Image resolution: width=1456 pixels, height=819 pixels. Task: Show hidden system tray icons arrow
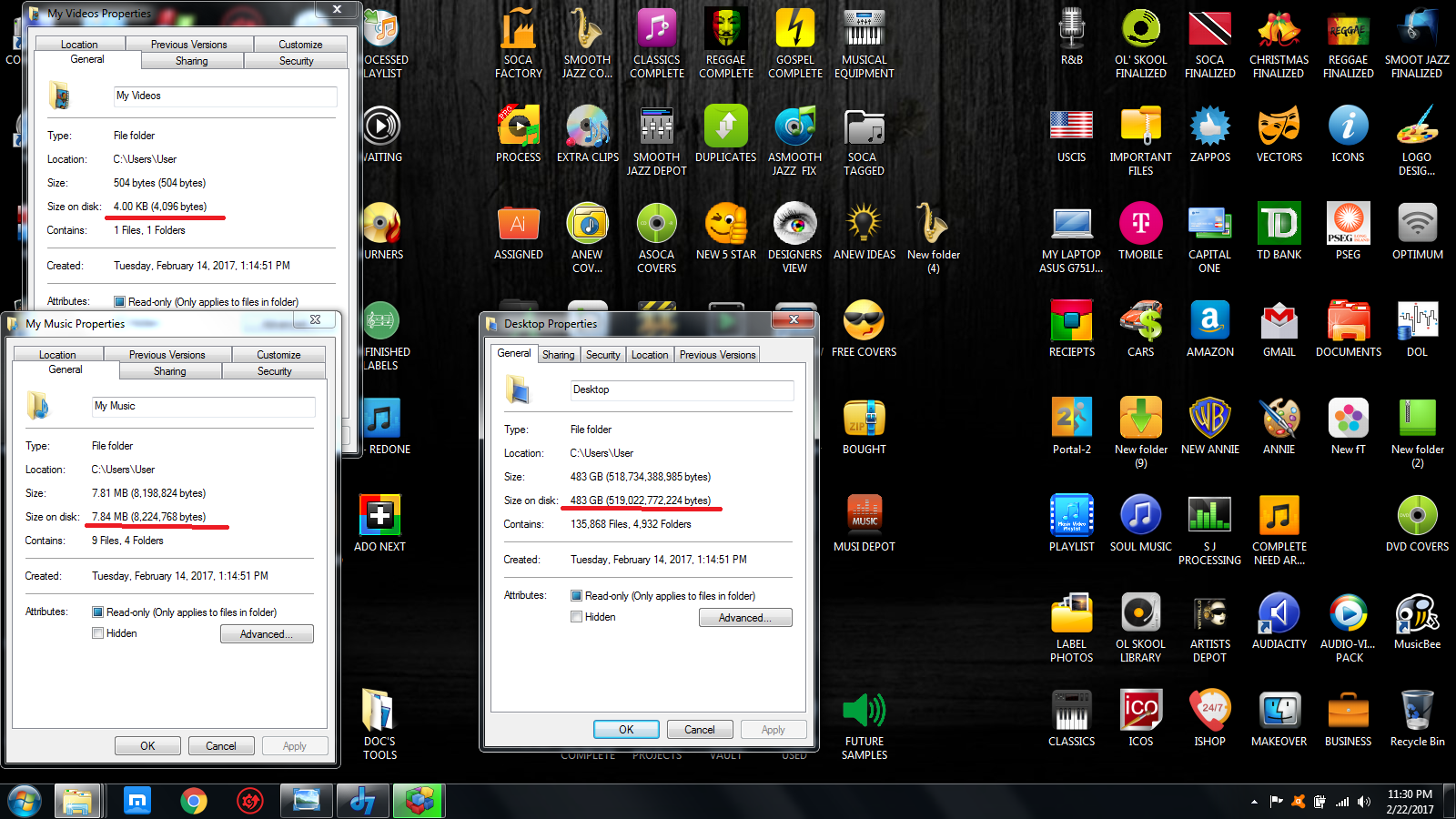pos(1254,802)
